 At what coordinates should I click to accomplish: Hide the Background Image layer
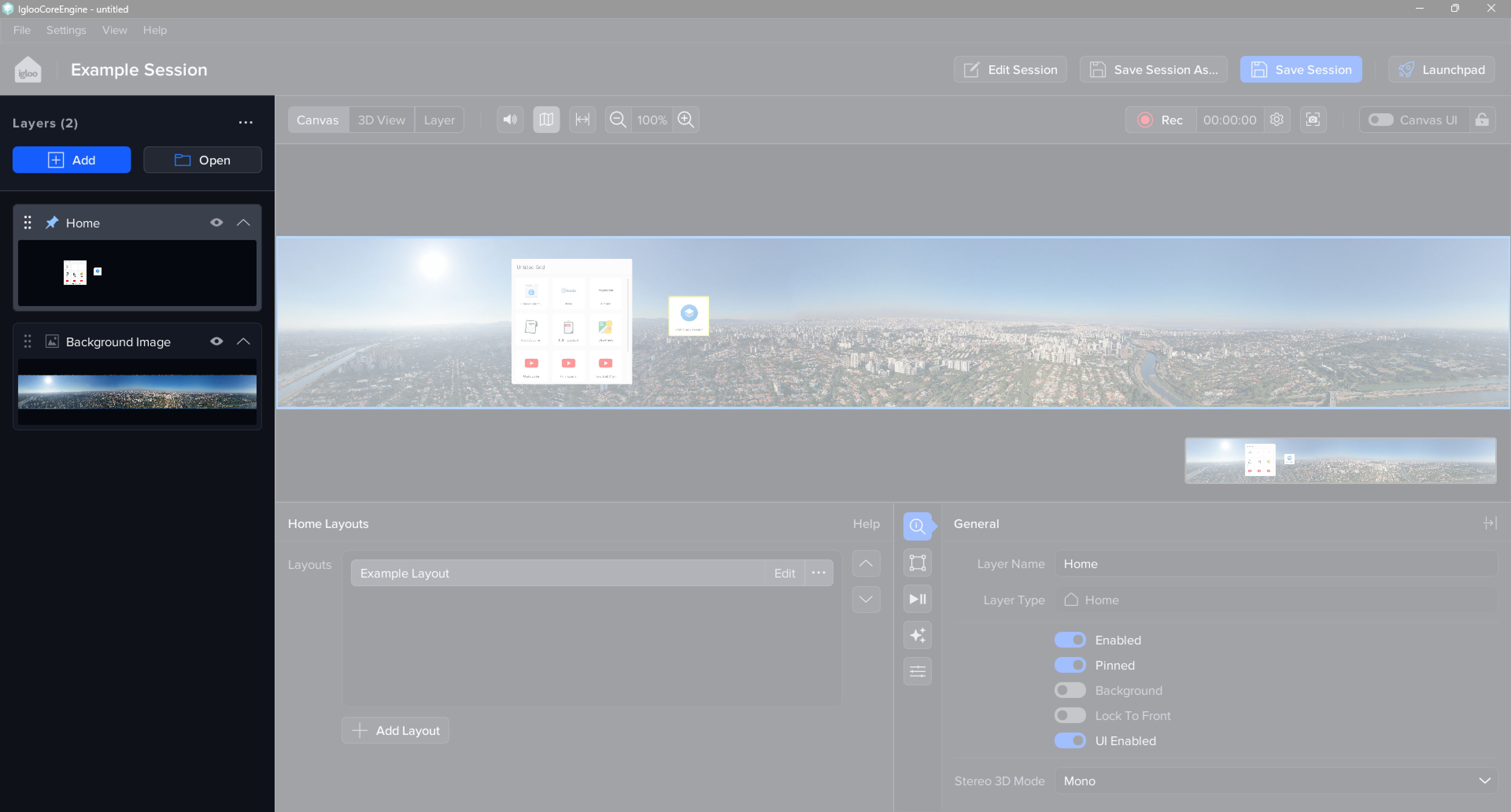tap(216, 341)
